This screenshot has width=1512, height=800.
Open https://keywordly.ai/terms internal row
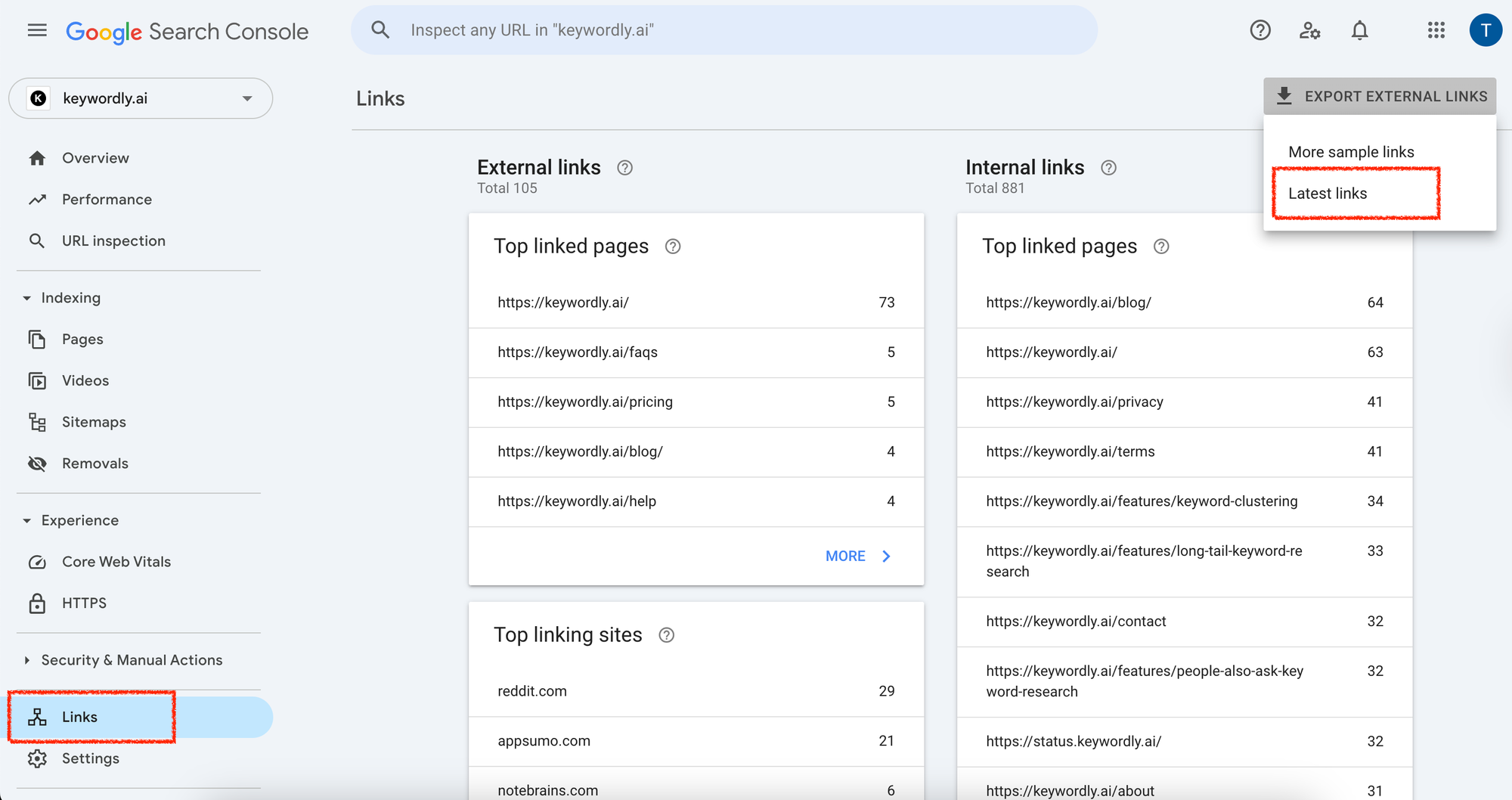[x=1185, y=452]
